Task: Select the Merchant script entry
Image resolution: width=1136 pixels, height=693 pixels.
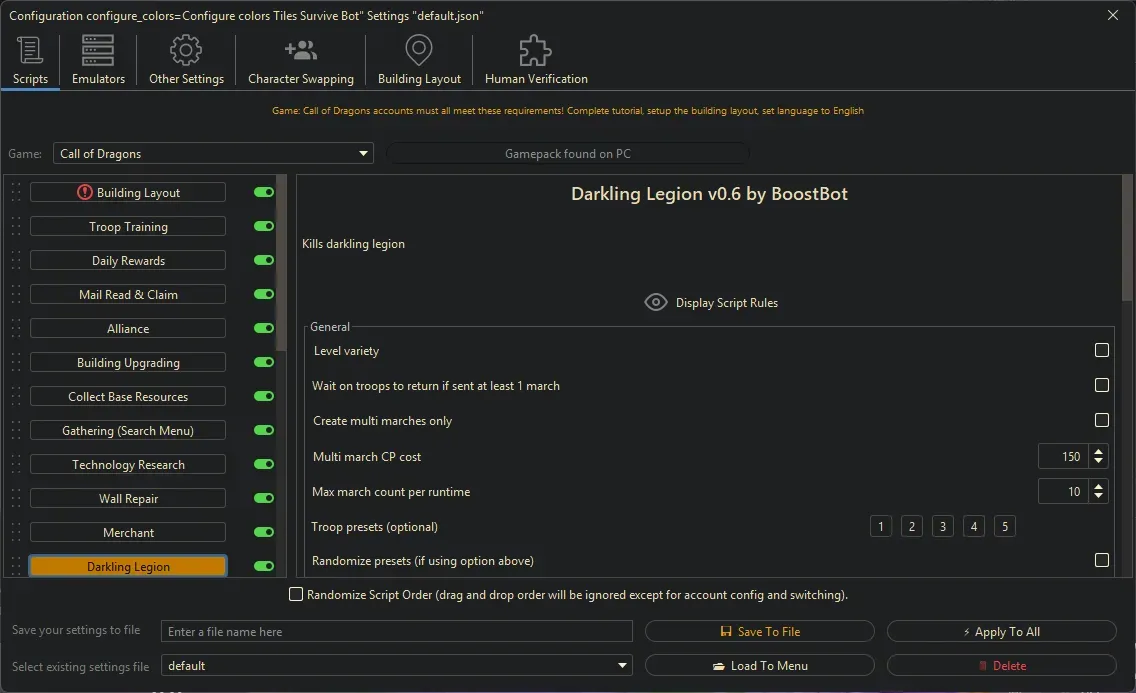Action: click(x=127, y=531)
